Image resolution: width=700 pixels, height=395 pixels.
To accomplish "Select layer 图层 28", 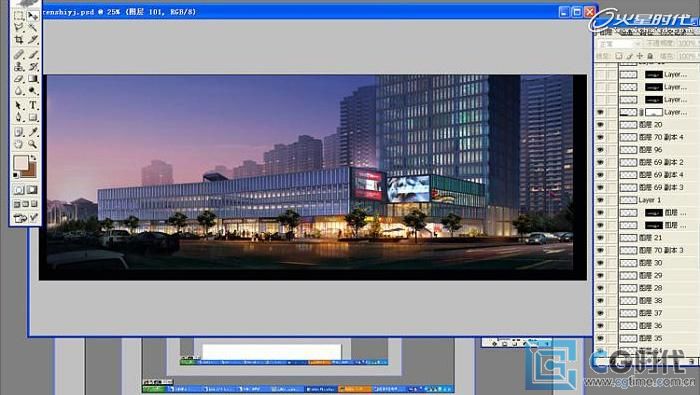I will (658, 288).
